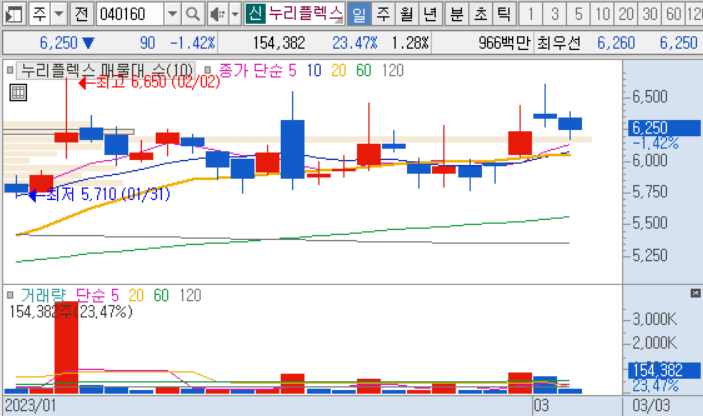
Task: Click the 1.28% value in quote bar
Action: pyautogui.click(x=410, y=43)
